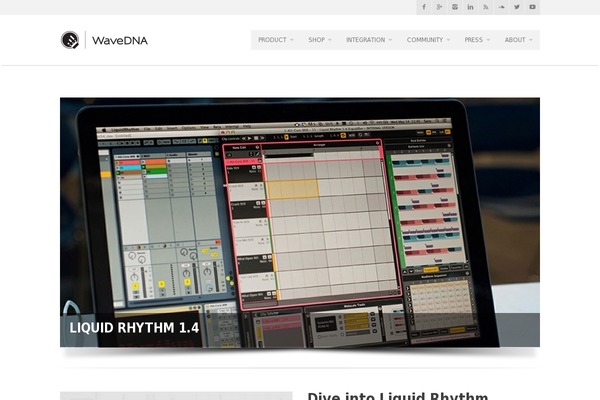Open the INTEGRATION menu

point(369,40)
